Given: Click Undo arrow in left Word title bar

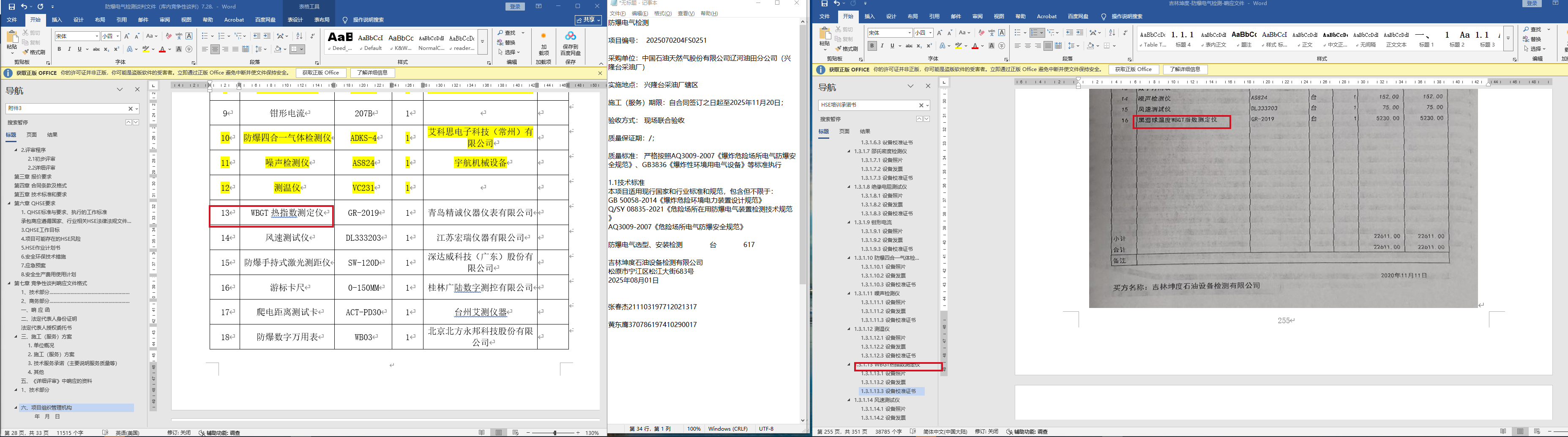Looking at the screenshot, I should click(25, 6).
